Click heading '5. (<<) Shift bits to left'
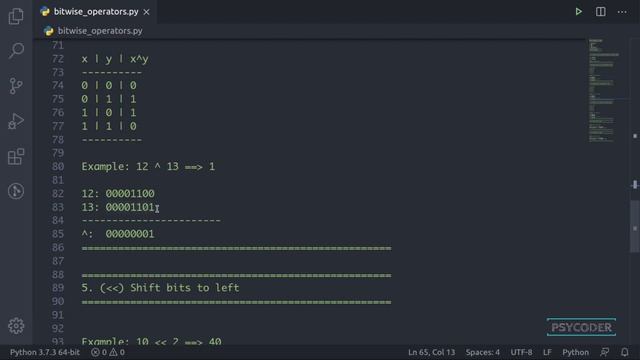640x360 pixels. point(160,288)
